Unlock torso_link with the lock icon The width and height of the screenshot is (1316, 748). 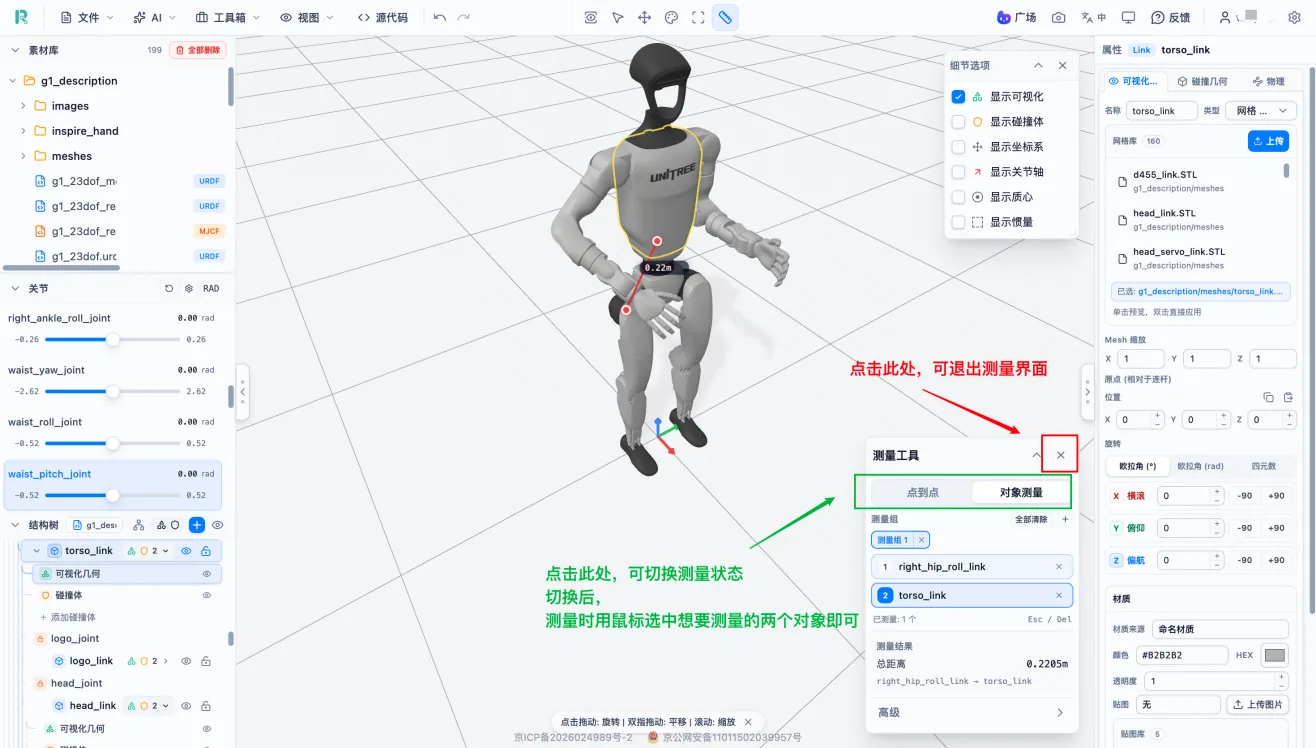(206, 551)
